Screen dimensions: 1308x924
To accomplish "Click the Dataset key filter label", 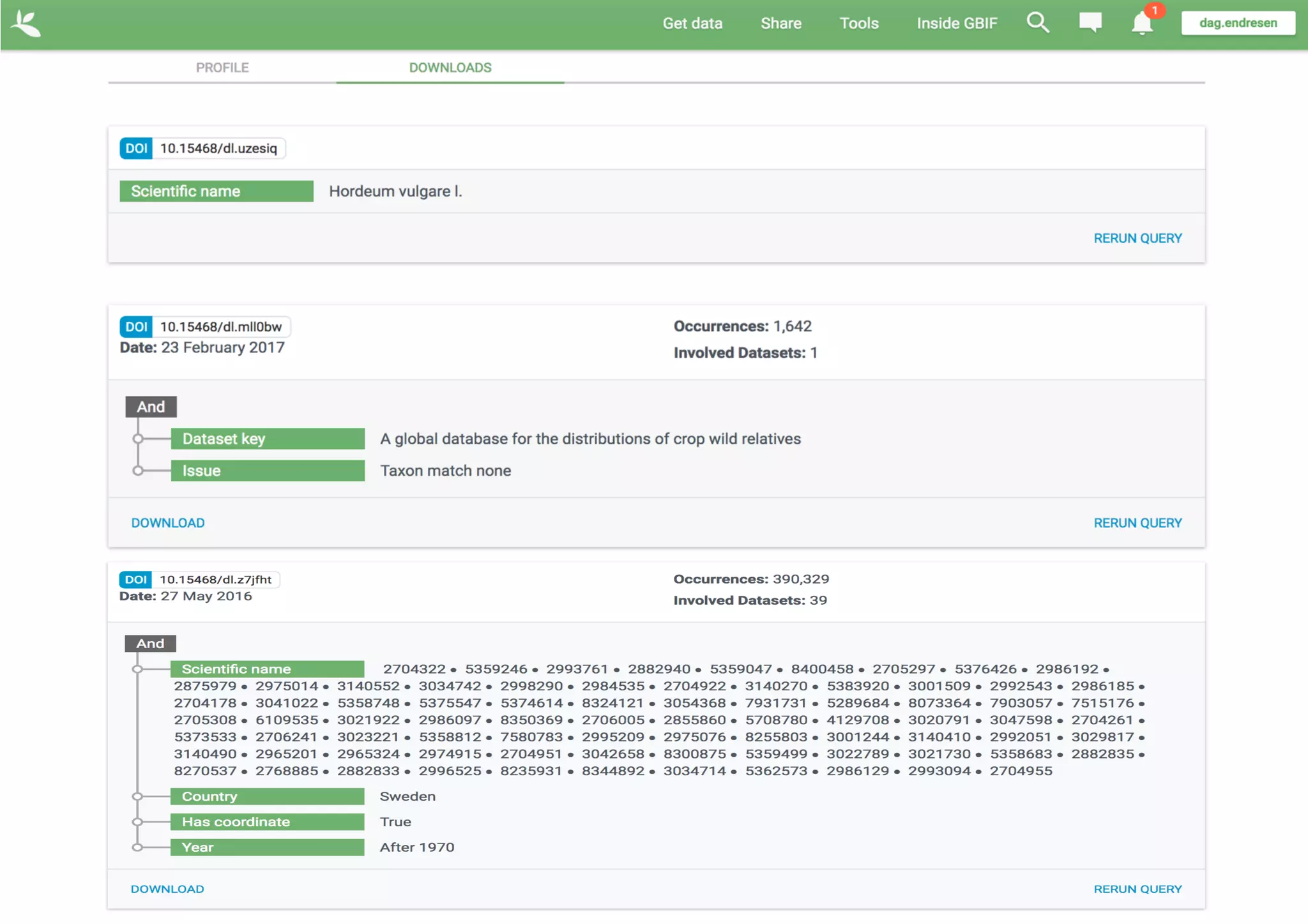I will click(x=268, y=439).
